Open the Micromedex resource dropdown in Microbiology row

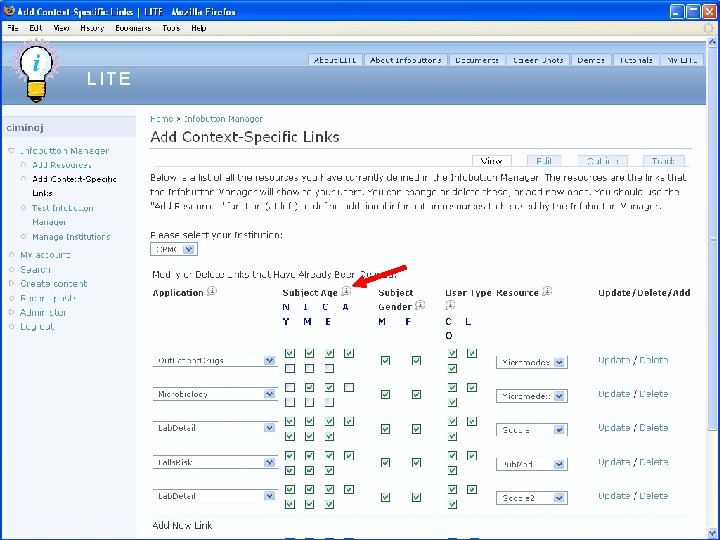[532, 396]
